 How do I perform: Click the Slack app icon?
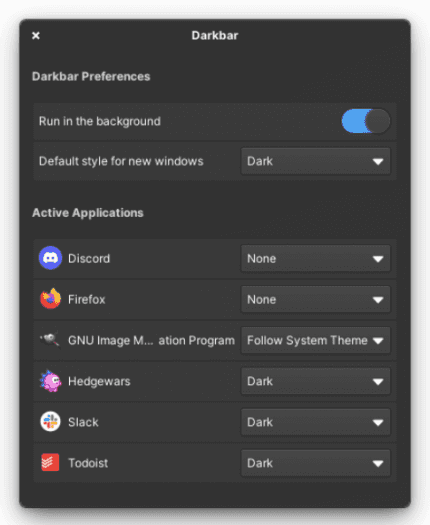50,422
